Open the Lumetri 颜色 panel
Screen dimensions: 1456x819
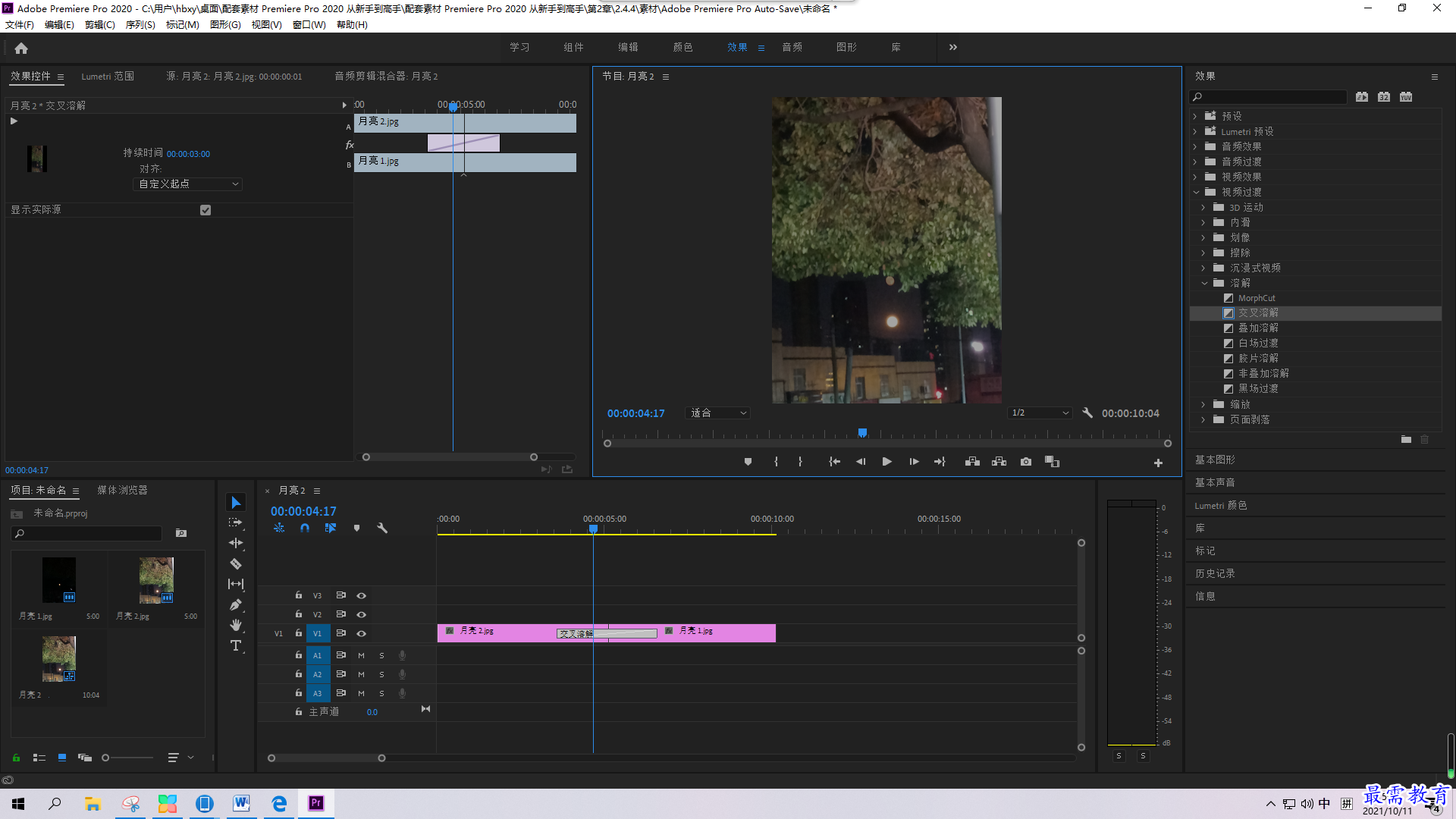pos(1221,506)
